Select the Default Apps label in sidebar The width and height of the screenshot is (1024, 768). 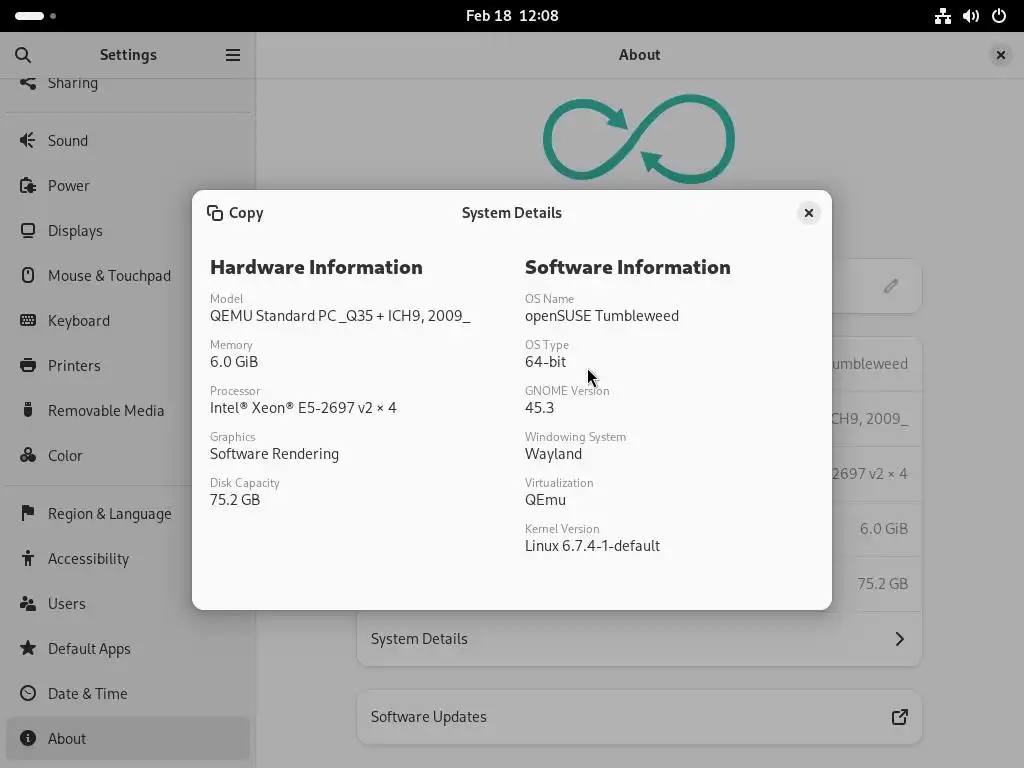tap(89, 648)
